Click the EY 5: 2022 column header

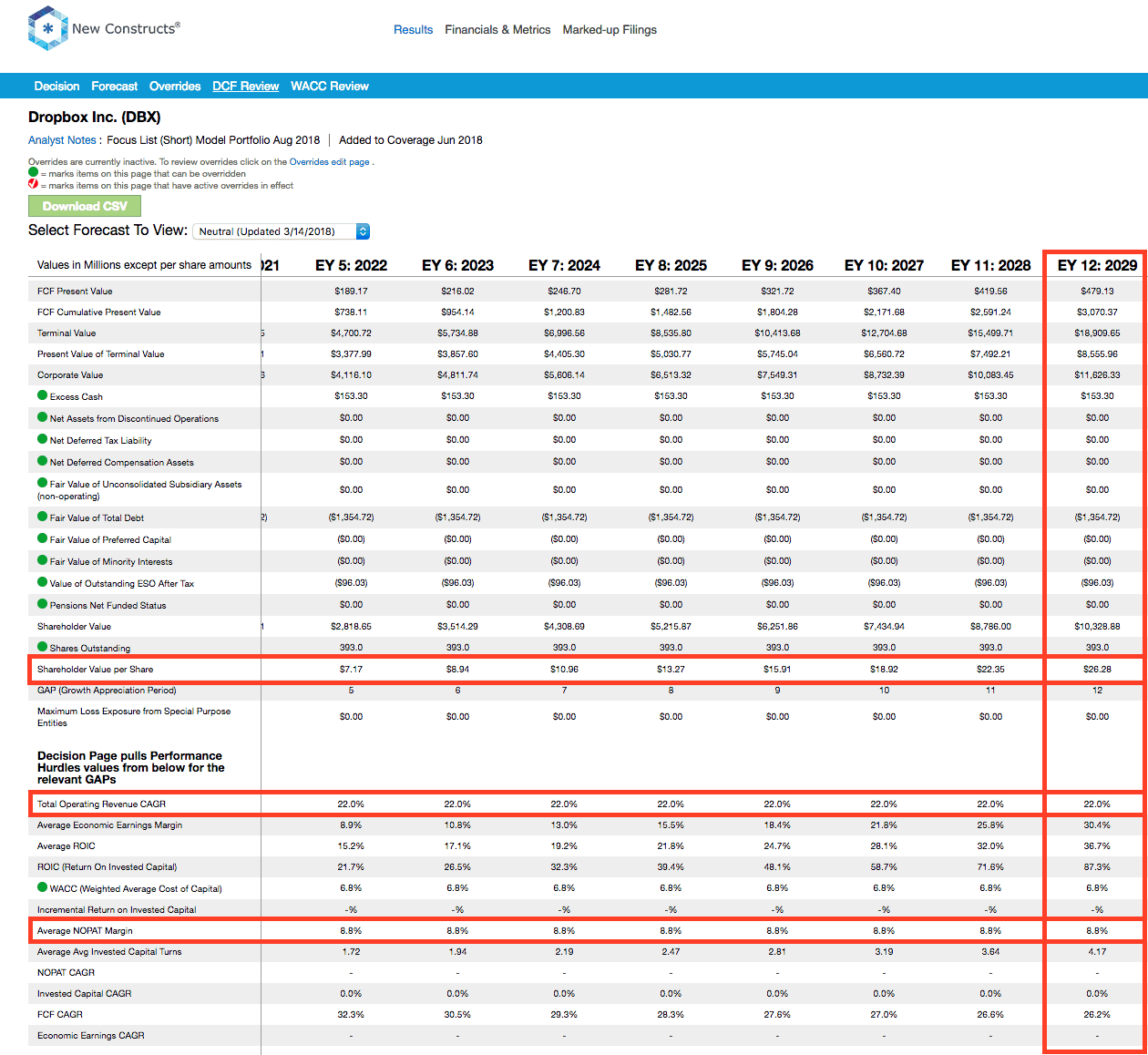(x=351, y=265)
